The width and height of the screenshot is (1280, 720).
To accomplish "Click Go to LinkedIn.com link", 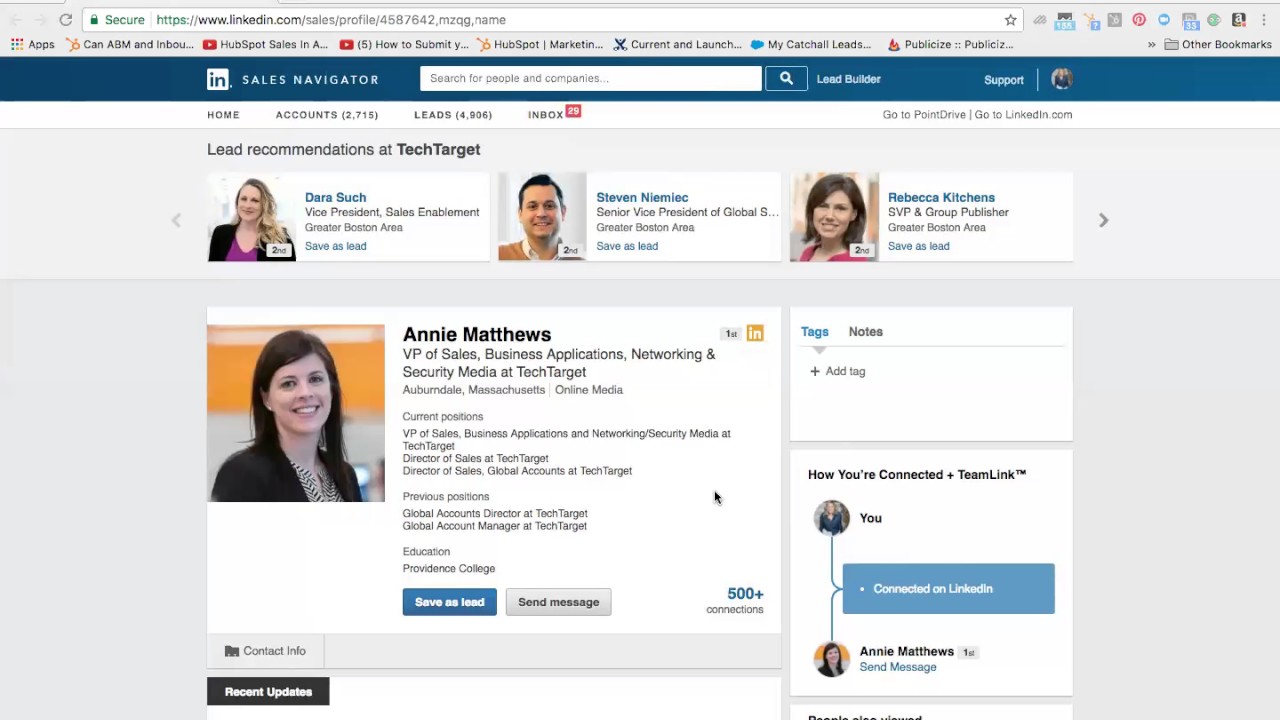I will click(1023, 115).
